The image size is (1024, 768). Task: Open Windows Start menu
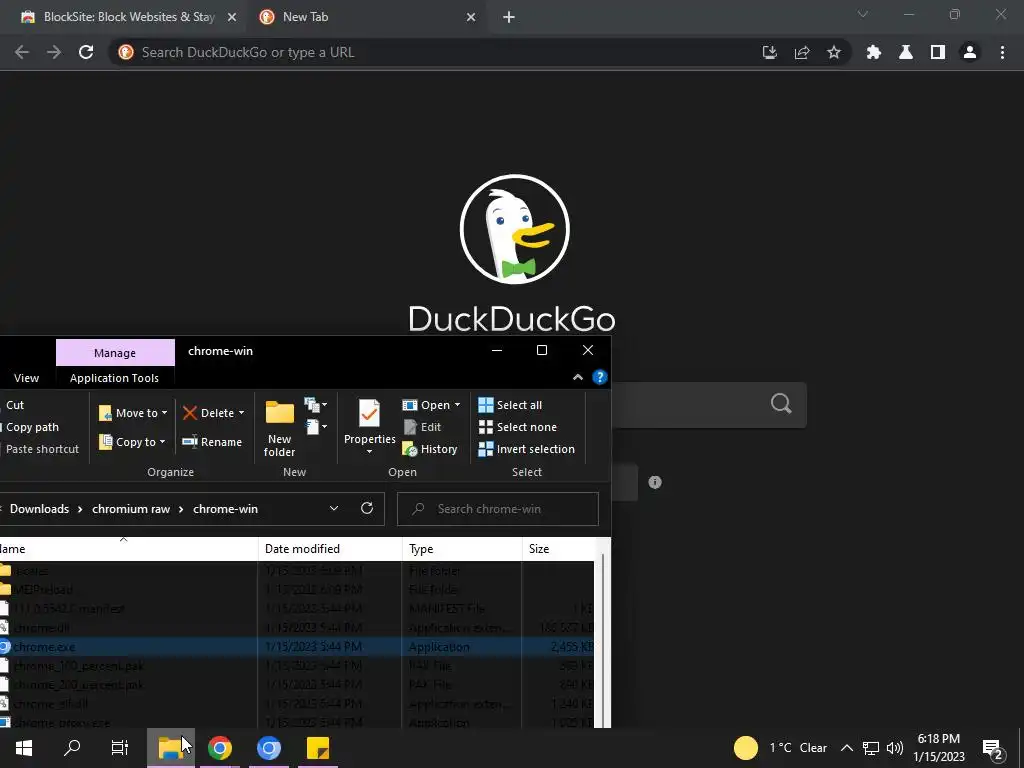(x=24, y=748)
